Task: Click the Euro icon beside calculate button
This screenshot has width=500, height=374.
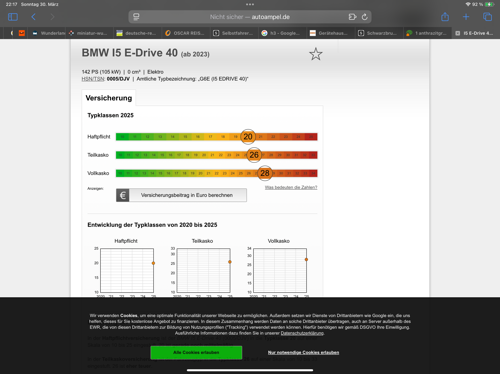Action: click(x=123, y=195)
